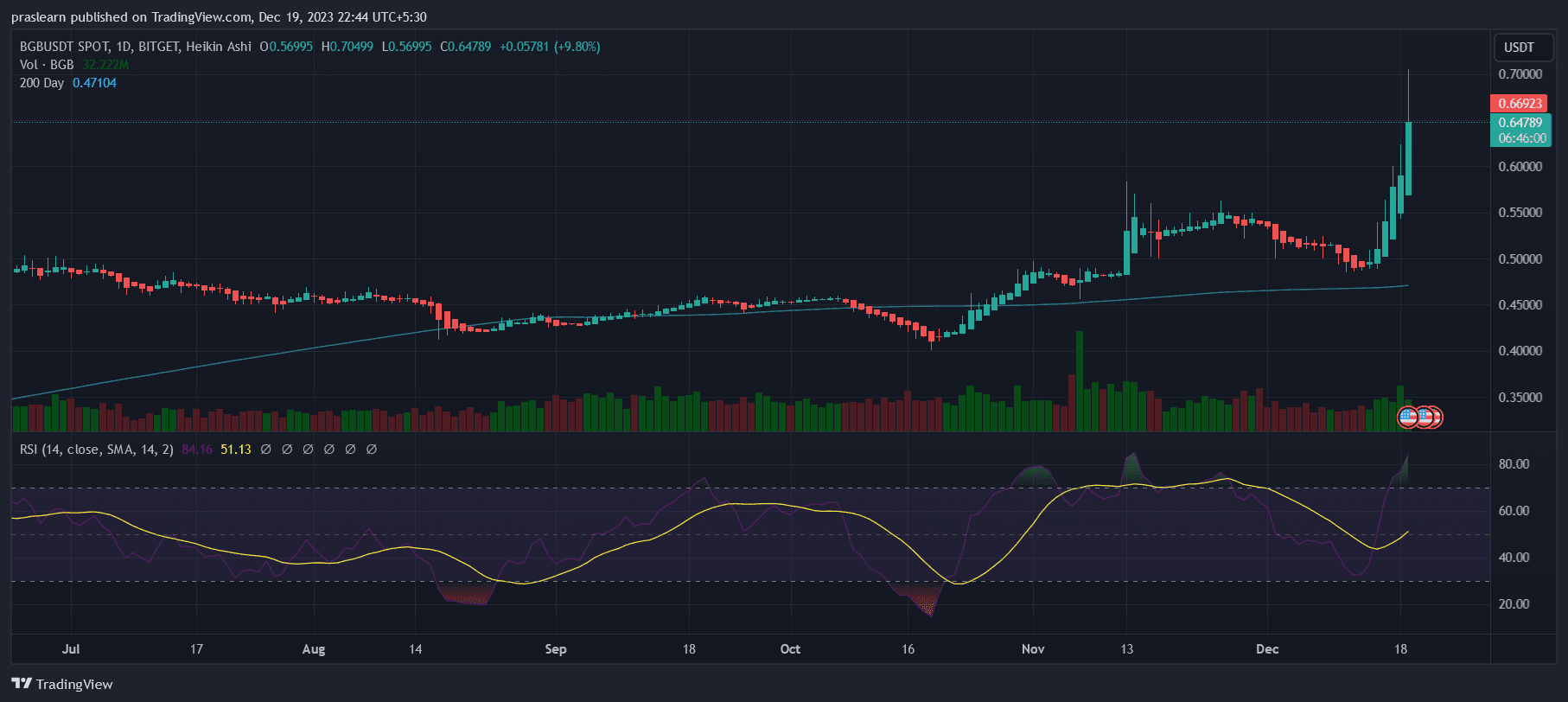Click the purple RSI value 84.16
Screen dimensions: 1568x702
point(197,450)
